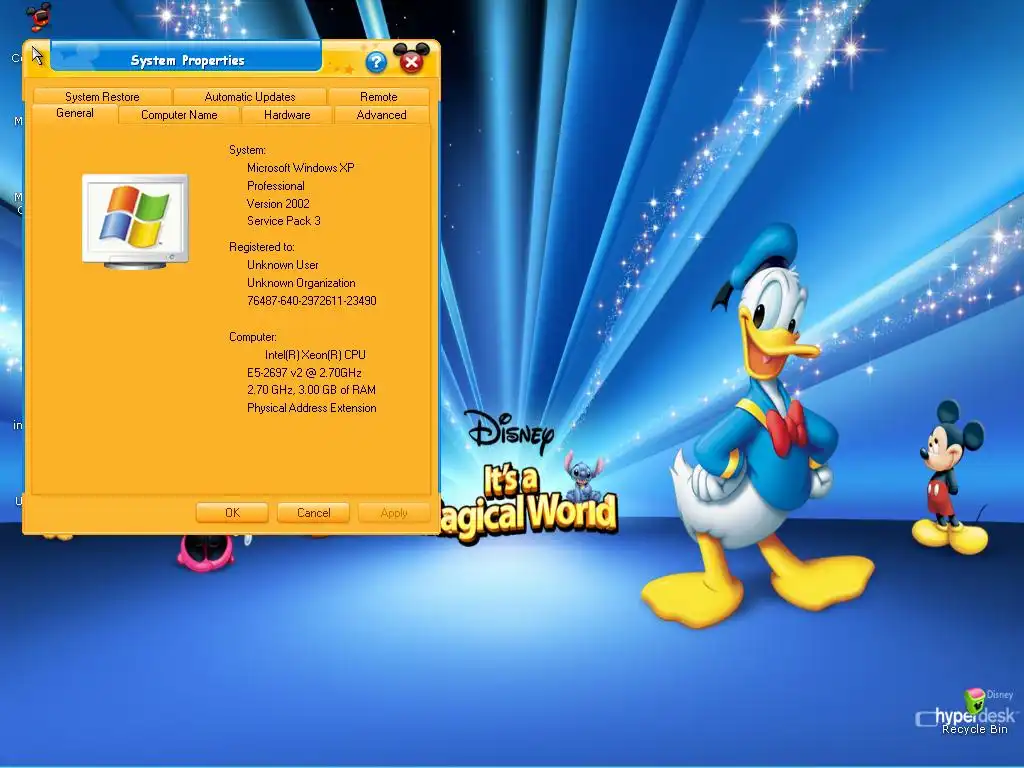Image resolution: width=1024 pixels, height=768 pixels.
Task: Close System Properties with the red X
Action: tap(411, 61)
